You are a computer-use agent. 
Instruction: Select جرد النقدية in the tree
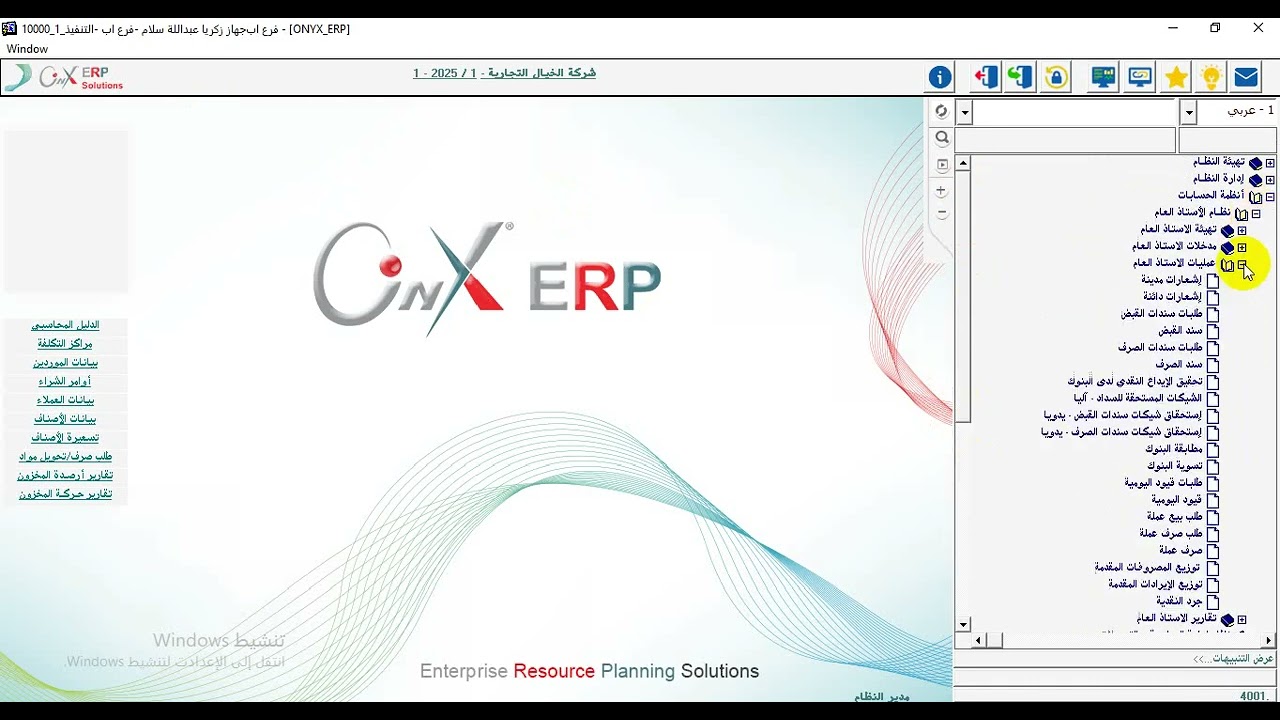tap(1179, 601)
